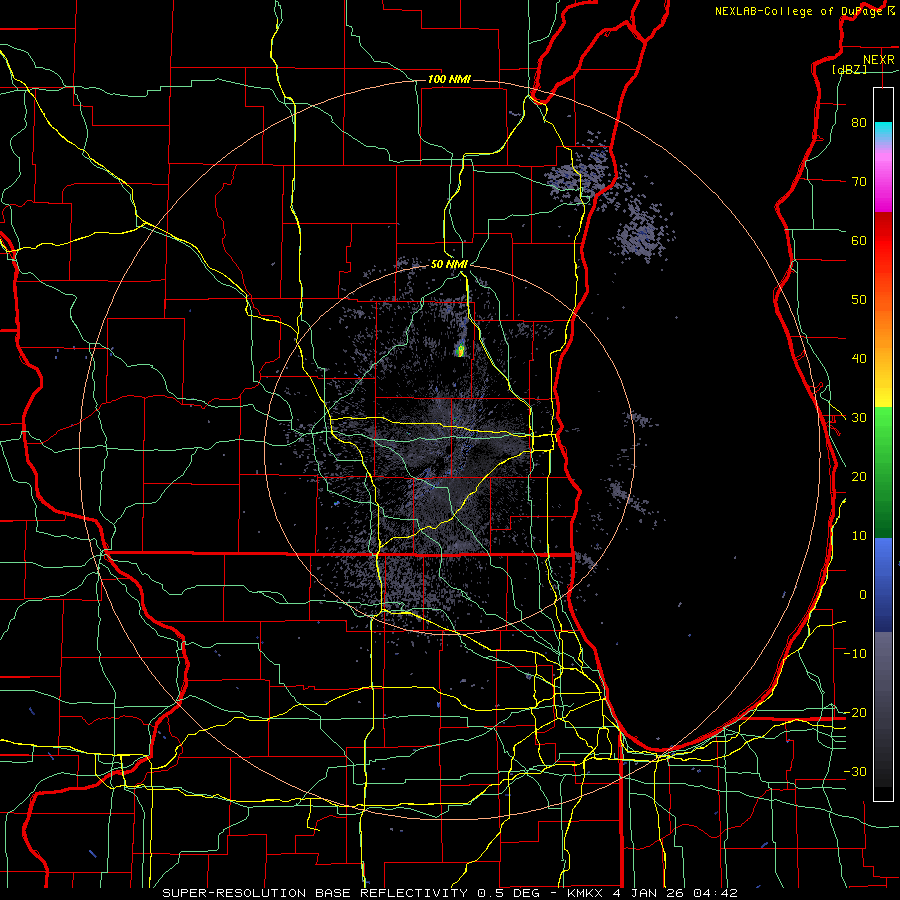Click the -10 value on dBZ scale

coord(855,654)
